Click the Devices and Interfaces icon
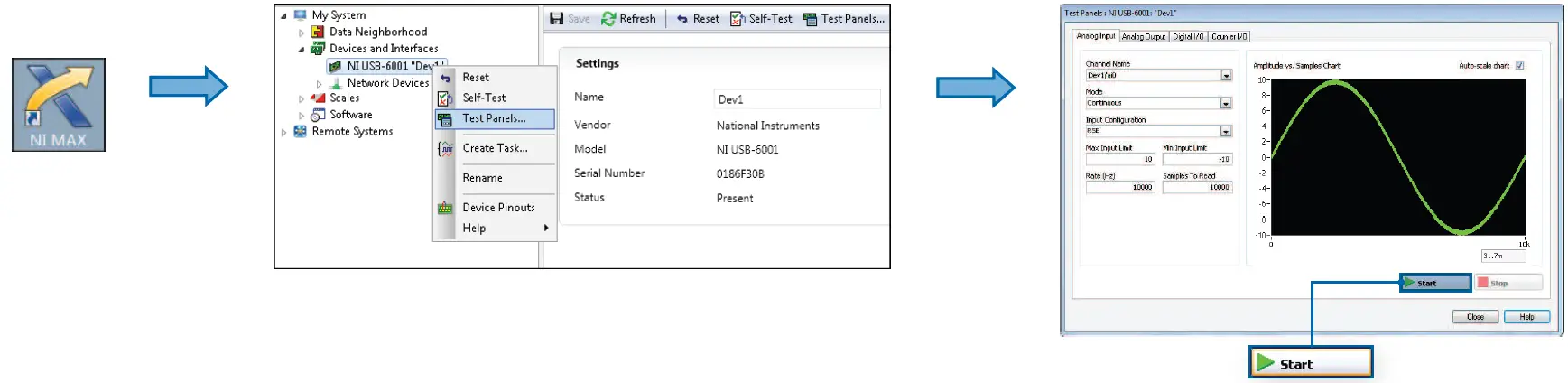This screenshot has width=1568, height=383. (x=318, y=49)
